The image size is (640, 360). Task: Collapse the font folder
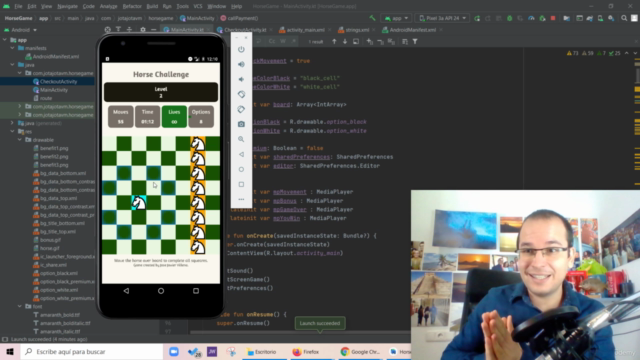tap(20, 306)
